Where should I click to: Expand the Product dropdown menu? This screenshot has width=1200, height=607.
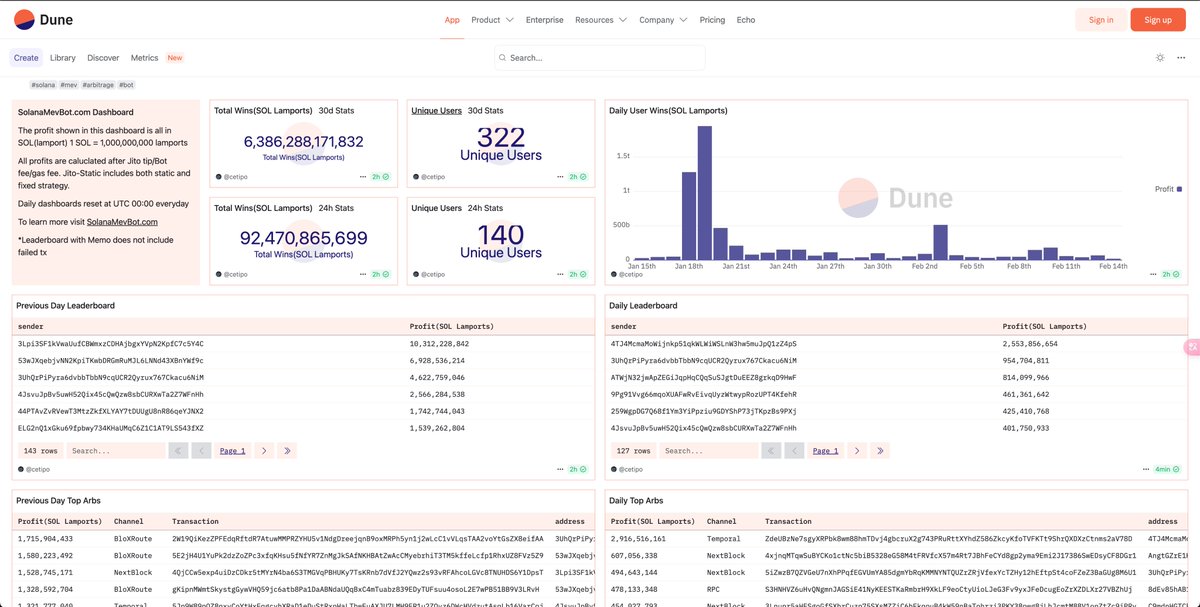tap(492, 20)
